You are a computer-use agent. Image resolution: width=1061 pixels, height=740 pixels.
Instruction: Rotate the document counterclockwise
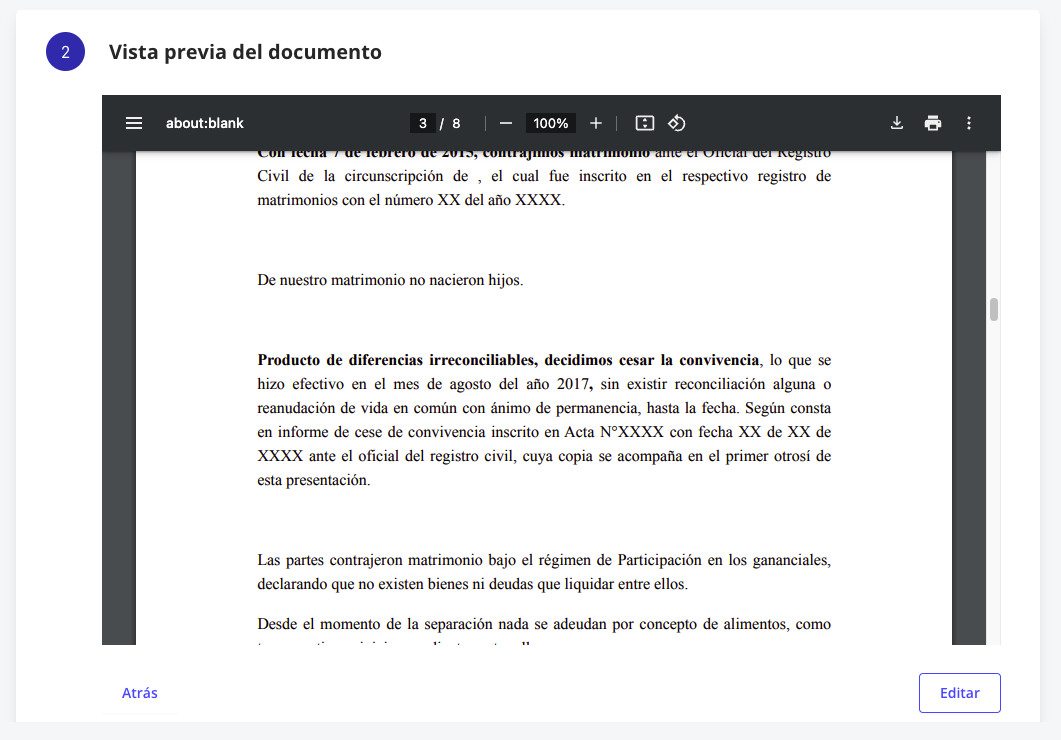pos(677,123)
